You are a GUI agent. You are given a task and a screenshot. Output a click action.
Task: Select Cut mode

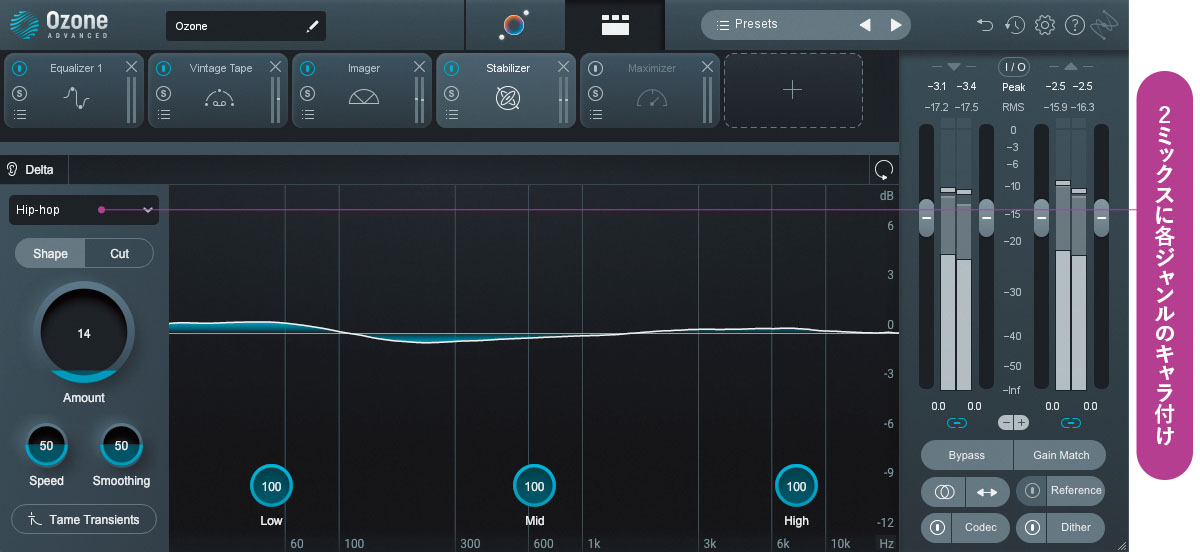[x=119, y=253]
